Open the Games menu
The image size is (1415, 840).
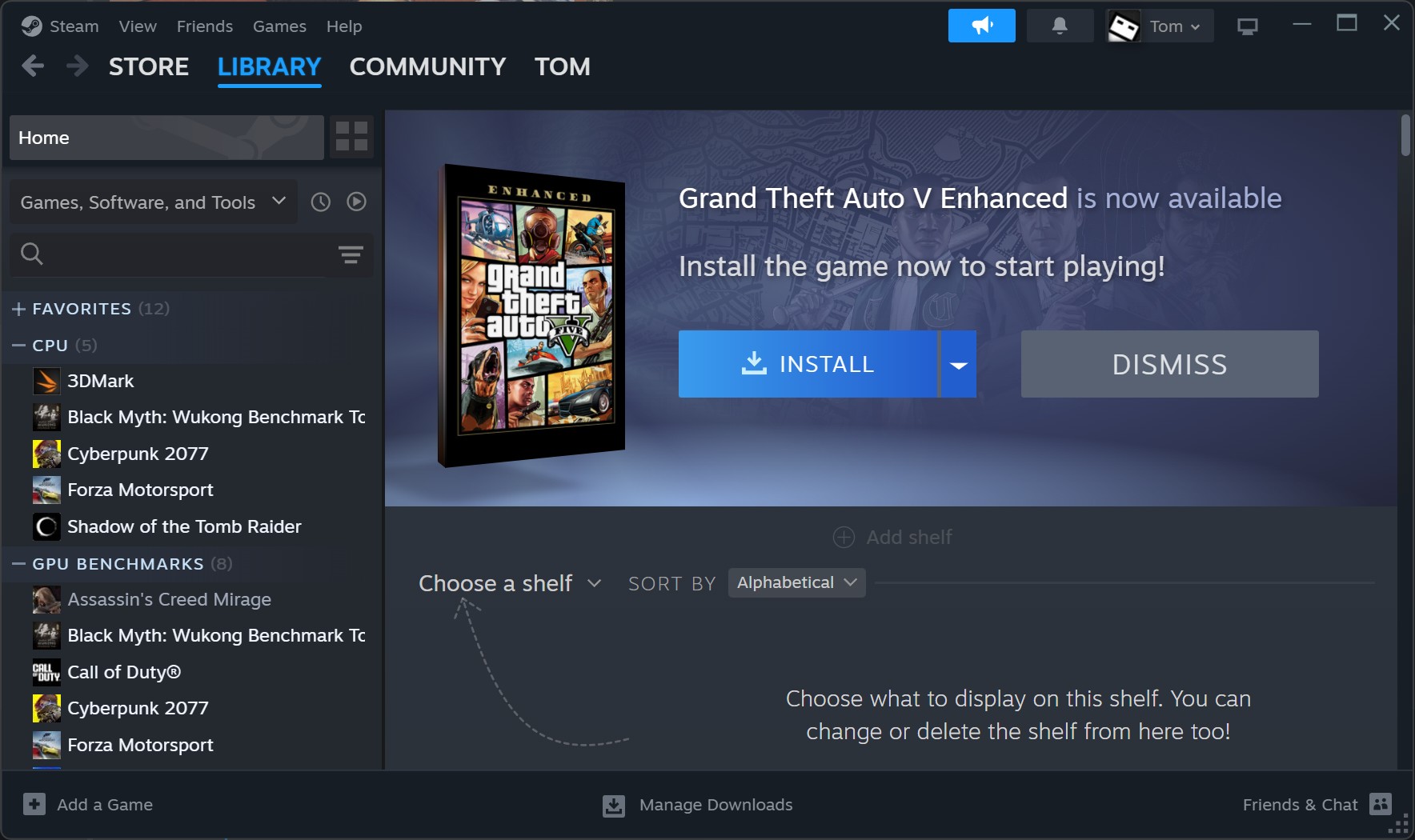pyautogui.click(x=279, y=26)
